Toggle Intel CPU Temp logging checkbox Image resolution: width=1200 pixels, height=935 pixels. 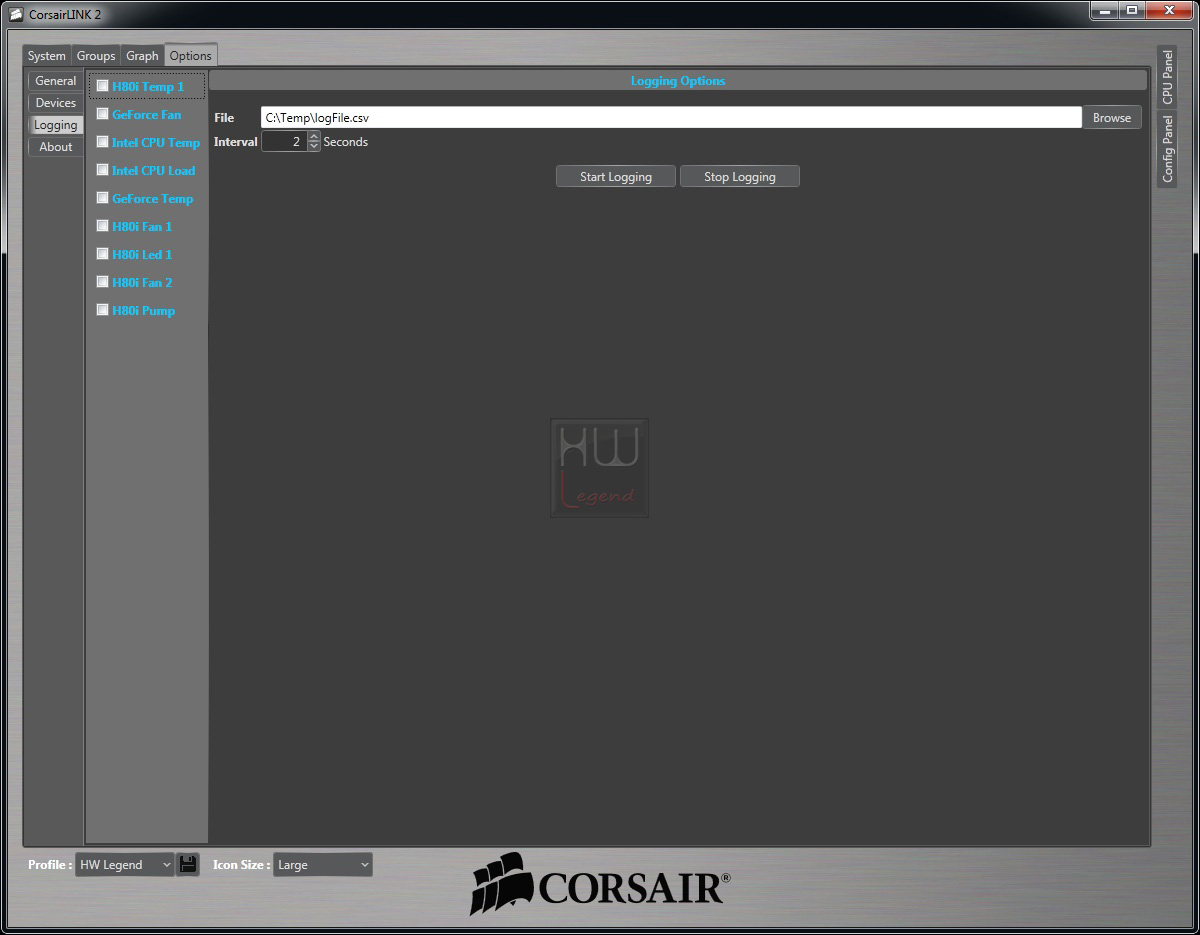click(102, 142)
